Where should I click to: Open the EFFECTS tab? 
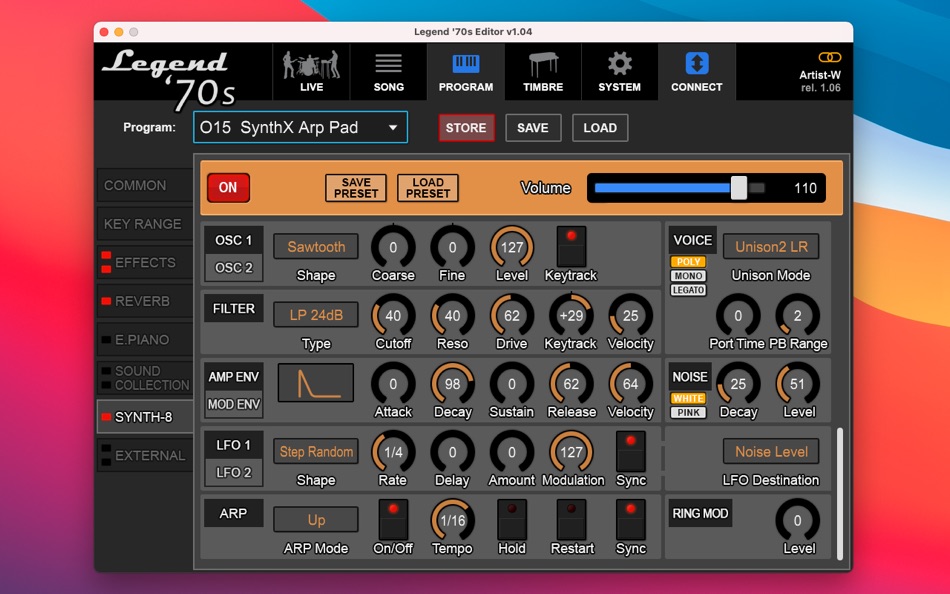(x=142, y=262)
